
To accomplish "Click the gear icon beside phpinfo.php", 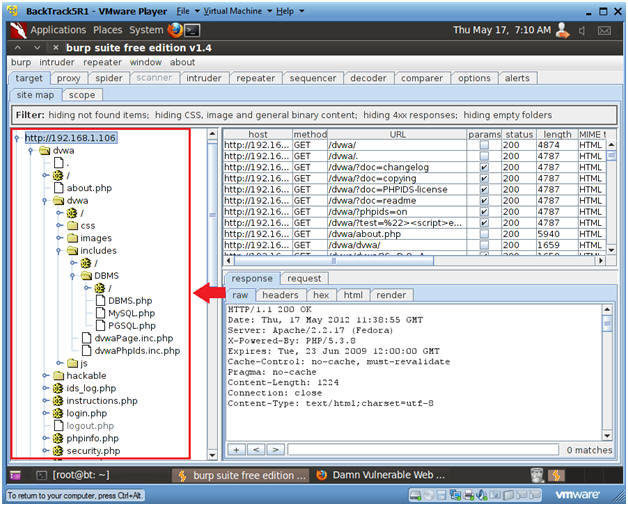I will click(58, 438).
